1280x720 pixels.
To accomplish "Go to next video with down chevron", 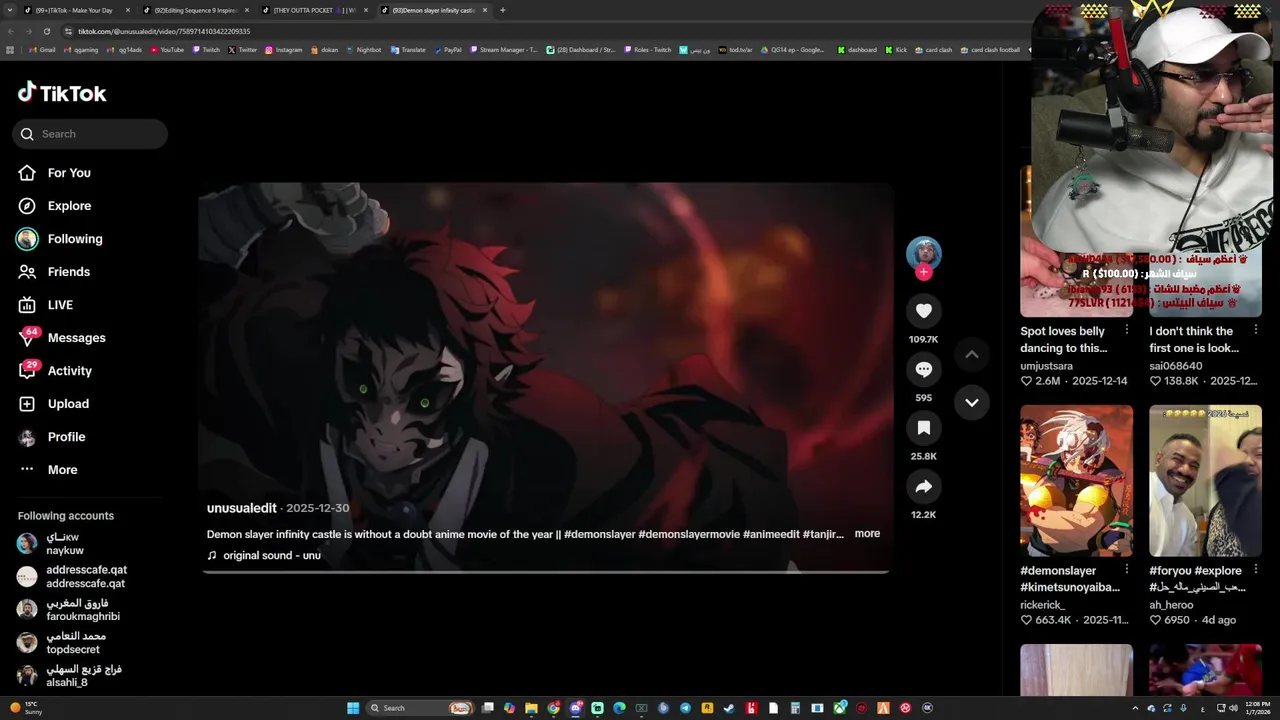I will pos(971,402).
